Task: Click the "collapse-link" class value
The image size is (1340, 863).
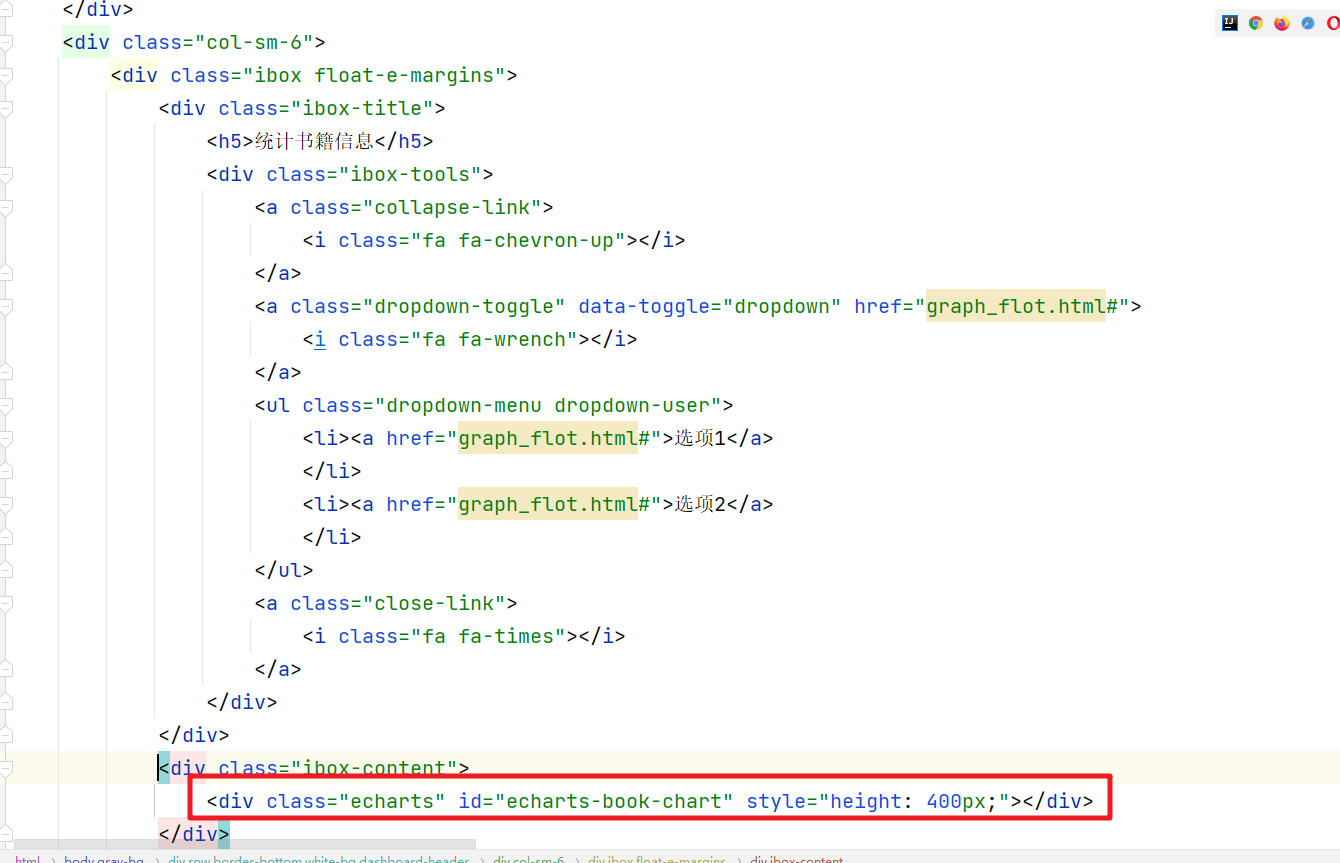Action: pyautogui.click(x=452, y=207)
